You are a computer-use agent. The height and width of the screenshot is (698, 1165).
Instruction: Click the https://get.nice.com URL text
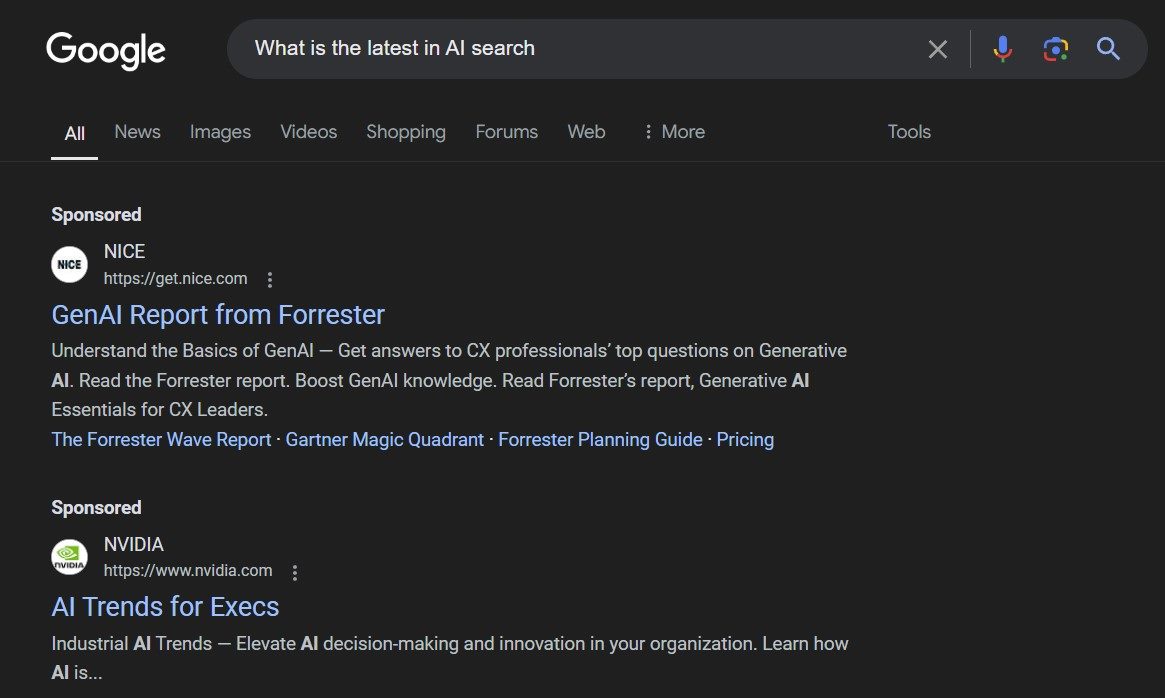pos(175,279)
